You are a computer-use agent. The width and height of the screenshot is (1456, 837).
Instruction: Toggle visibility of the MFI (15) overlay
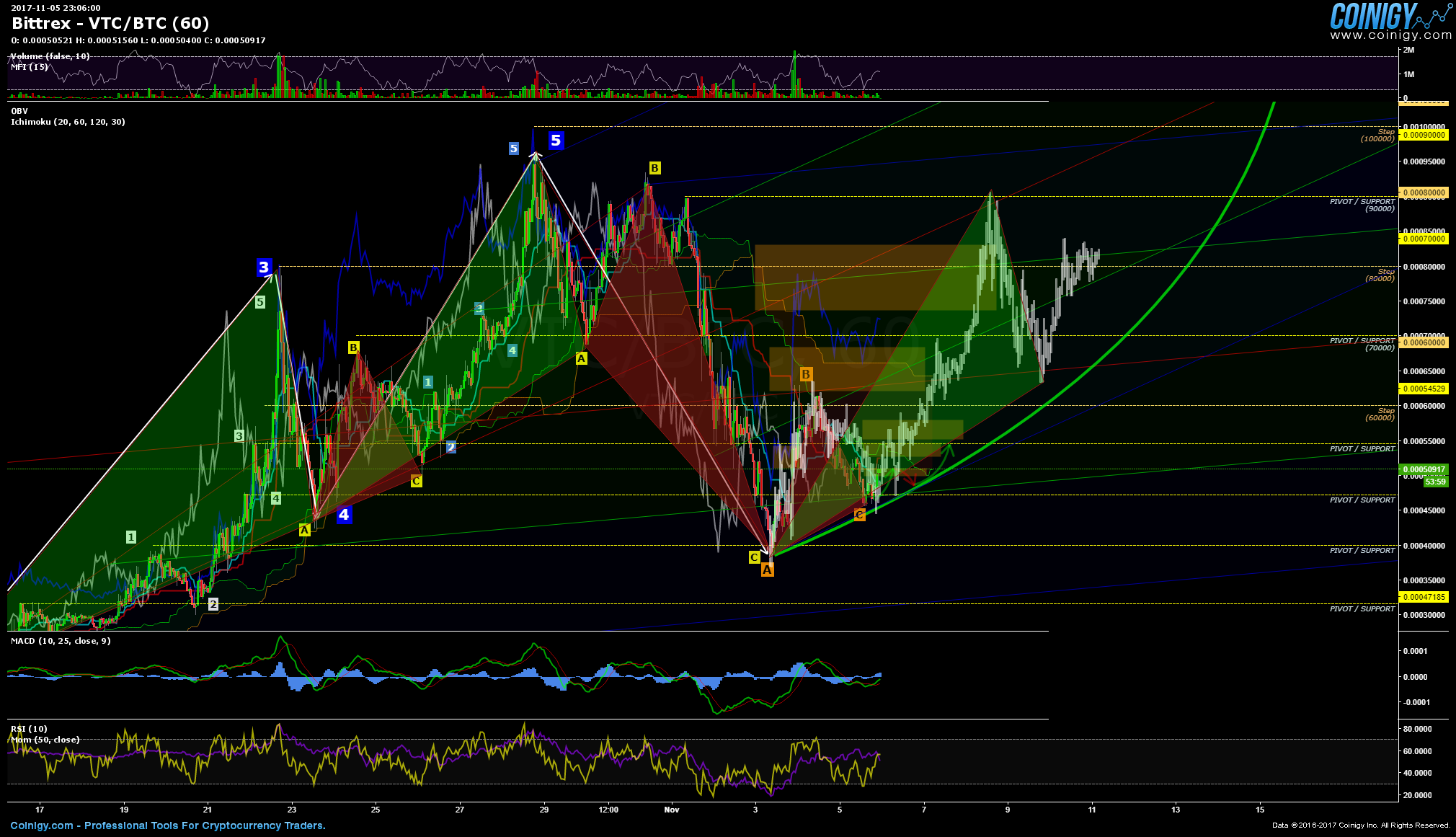coord(27,66)
